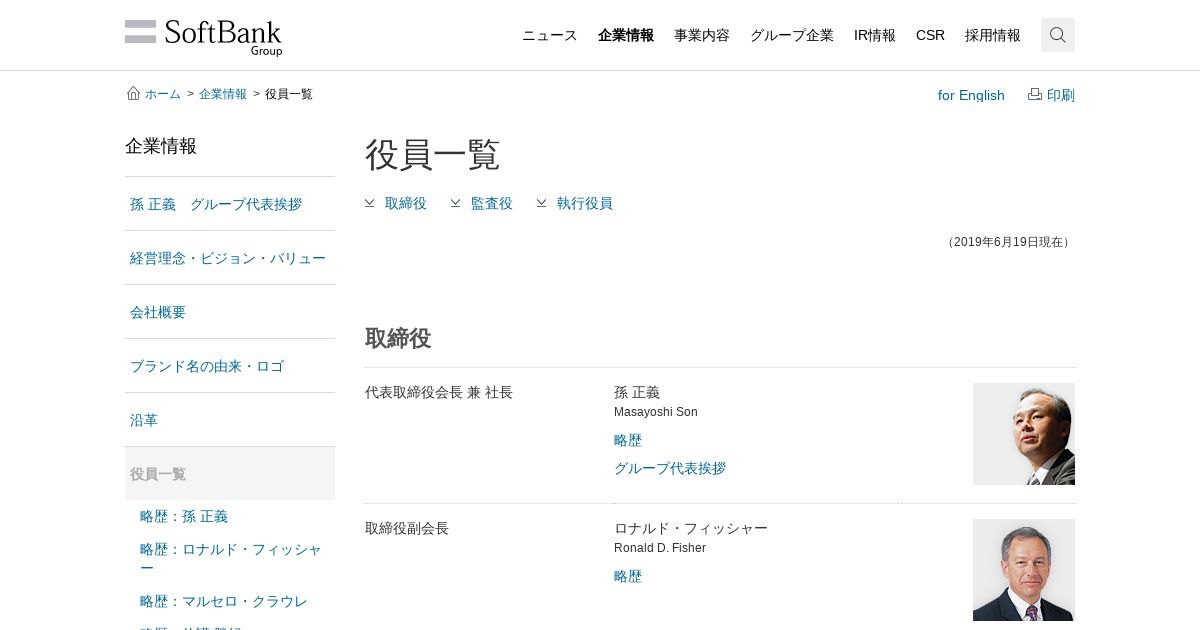Viewport: 1200px width, 630px height.
Task: Click Ronald D. Fisher's portrait photo
Action: 1023,570
